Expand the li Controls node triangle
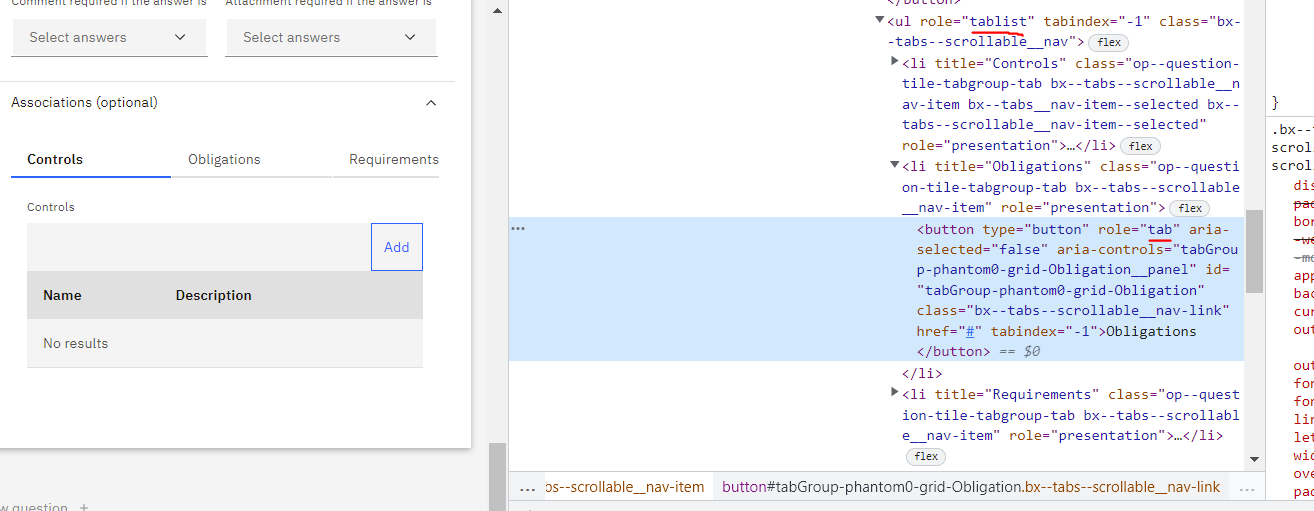The height and width of the screenshot is (511, 1314). tap(895, 62)
